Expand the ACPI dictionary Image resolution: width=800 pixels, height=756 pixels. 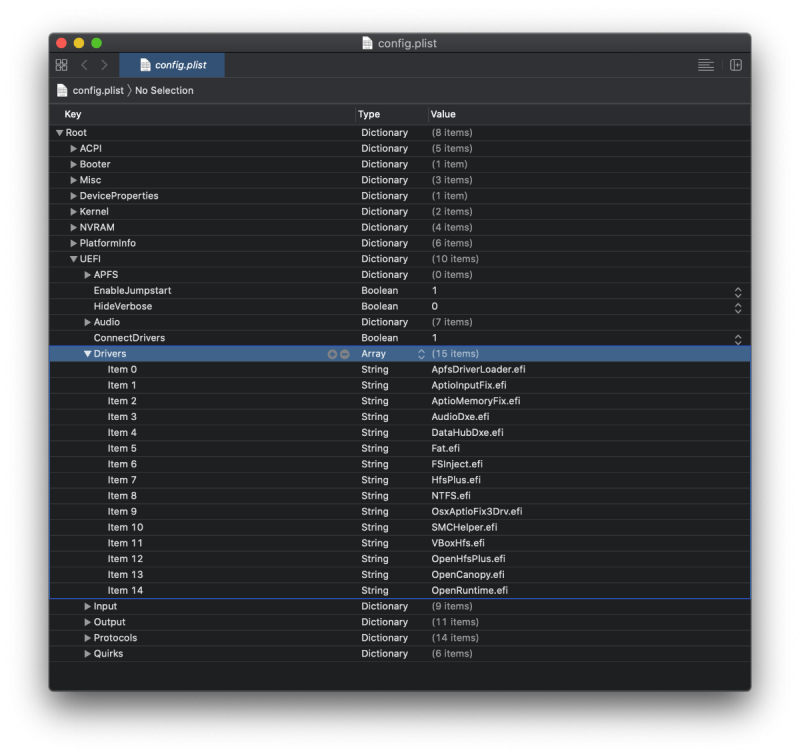[x=74, y=149]
